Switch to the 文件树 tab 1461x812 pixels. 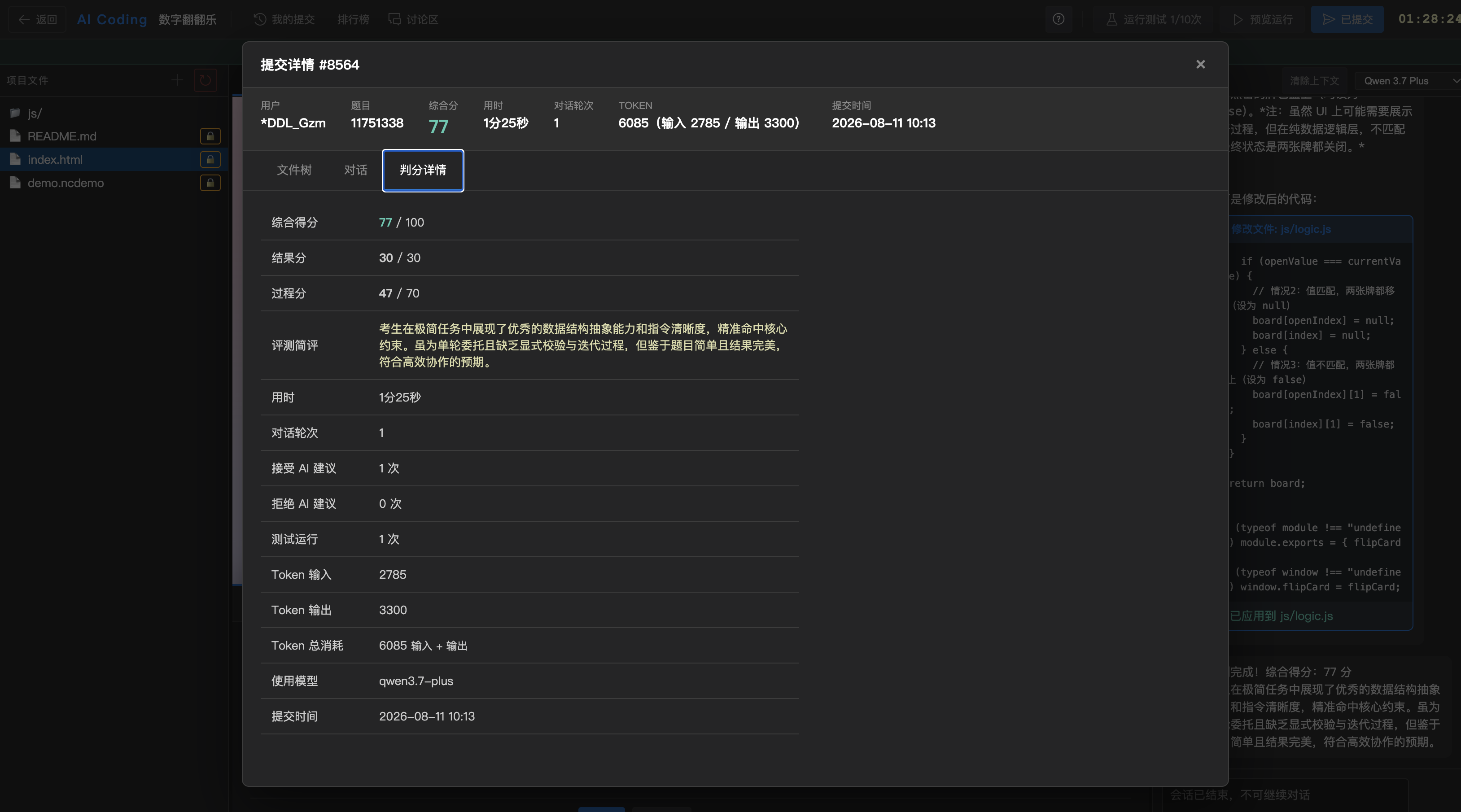[x=294, y=170]
